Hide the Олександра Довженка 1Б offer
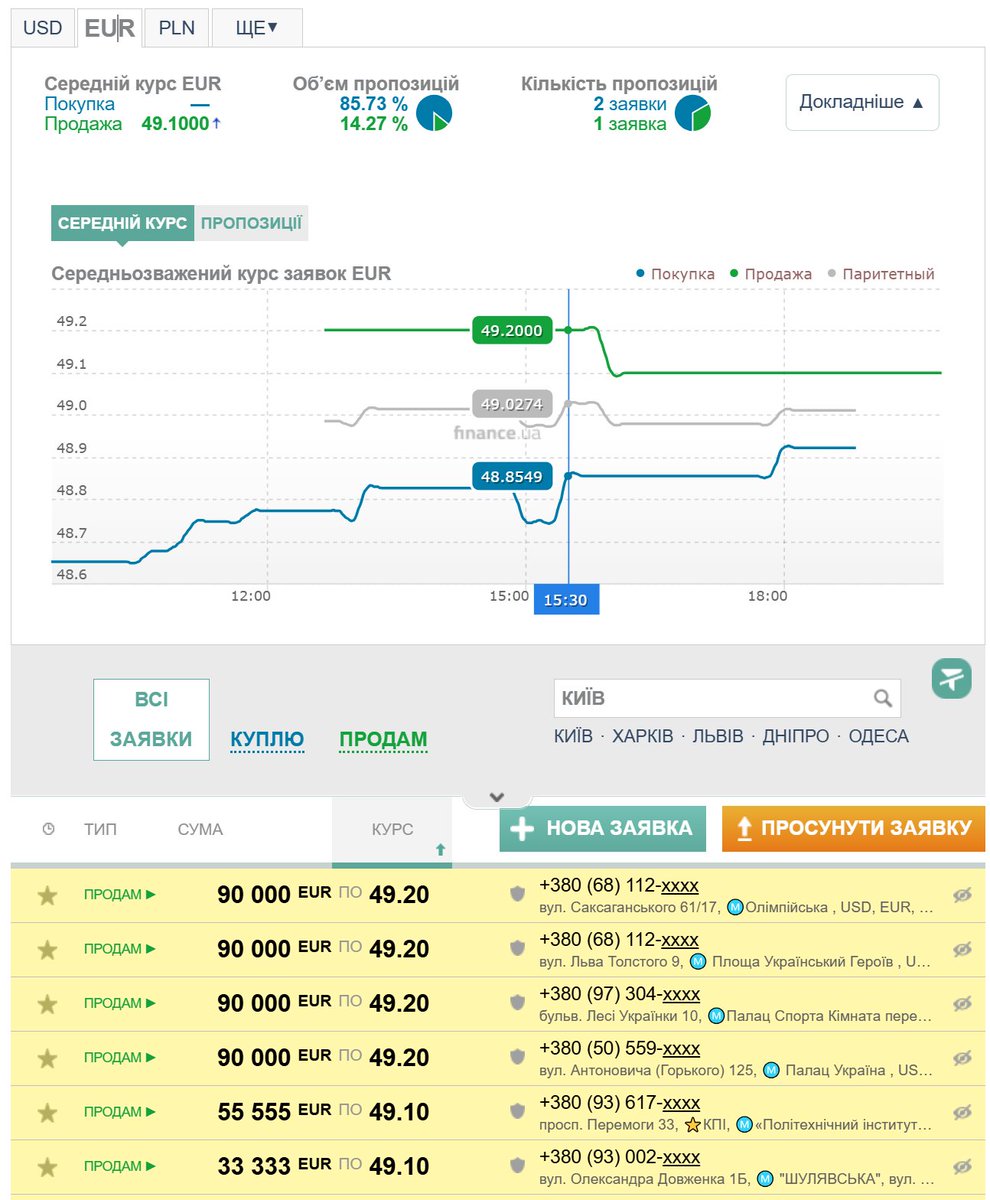Image resolution: width=990 pixels, height=1200 pixels. pos(962,1166)
